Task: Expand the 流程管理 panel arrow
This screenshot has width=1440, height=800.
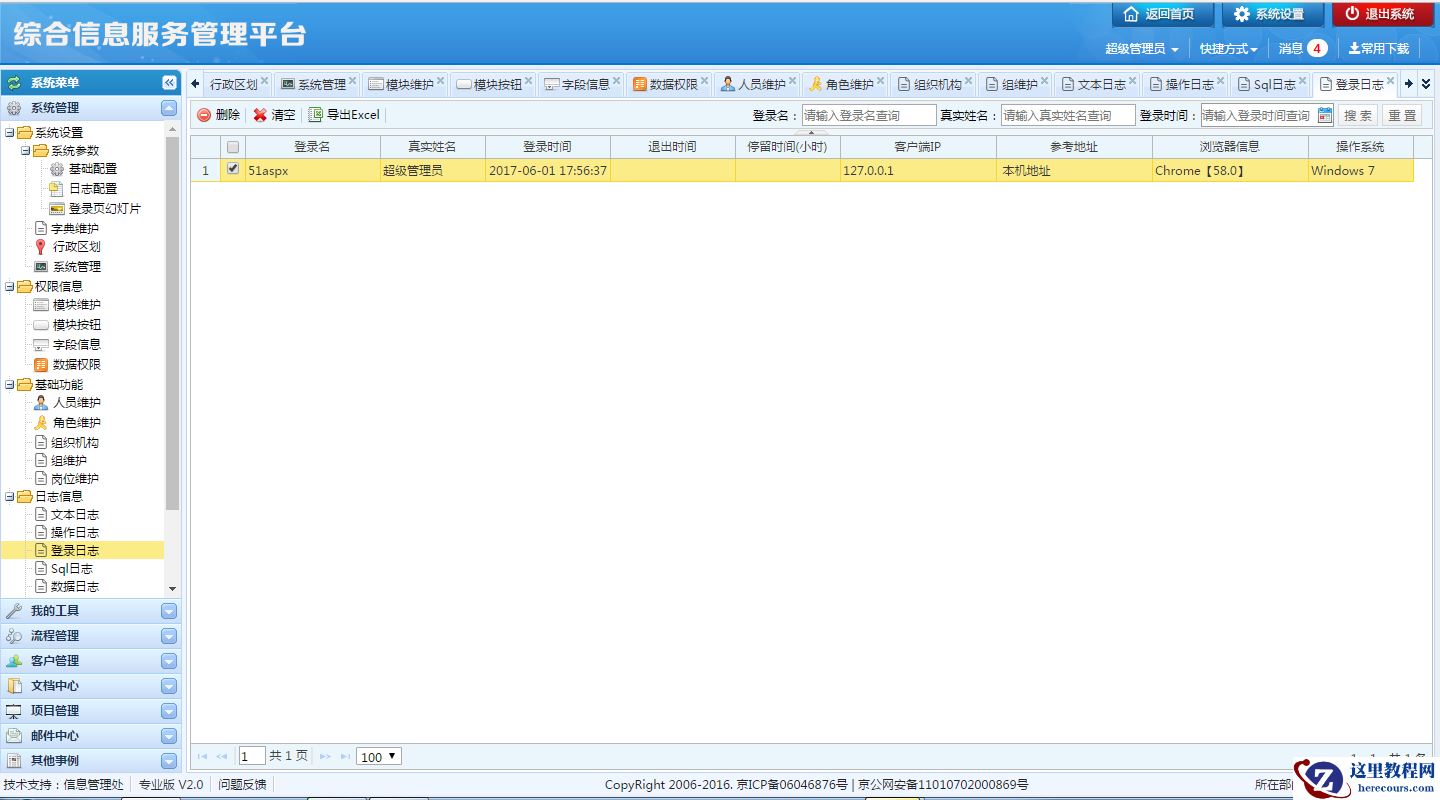Action: (x=169, y=636)
